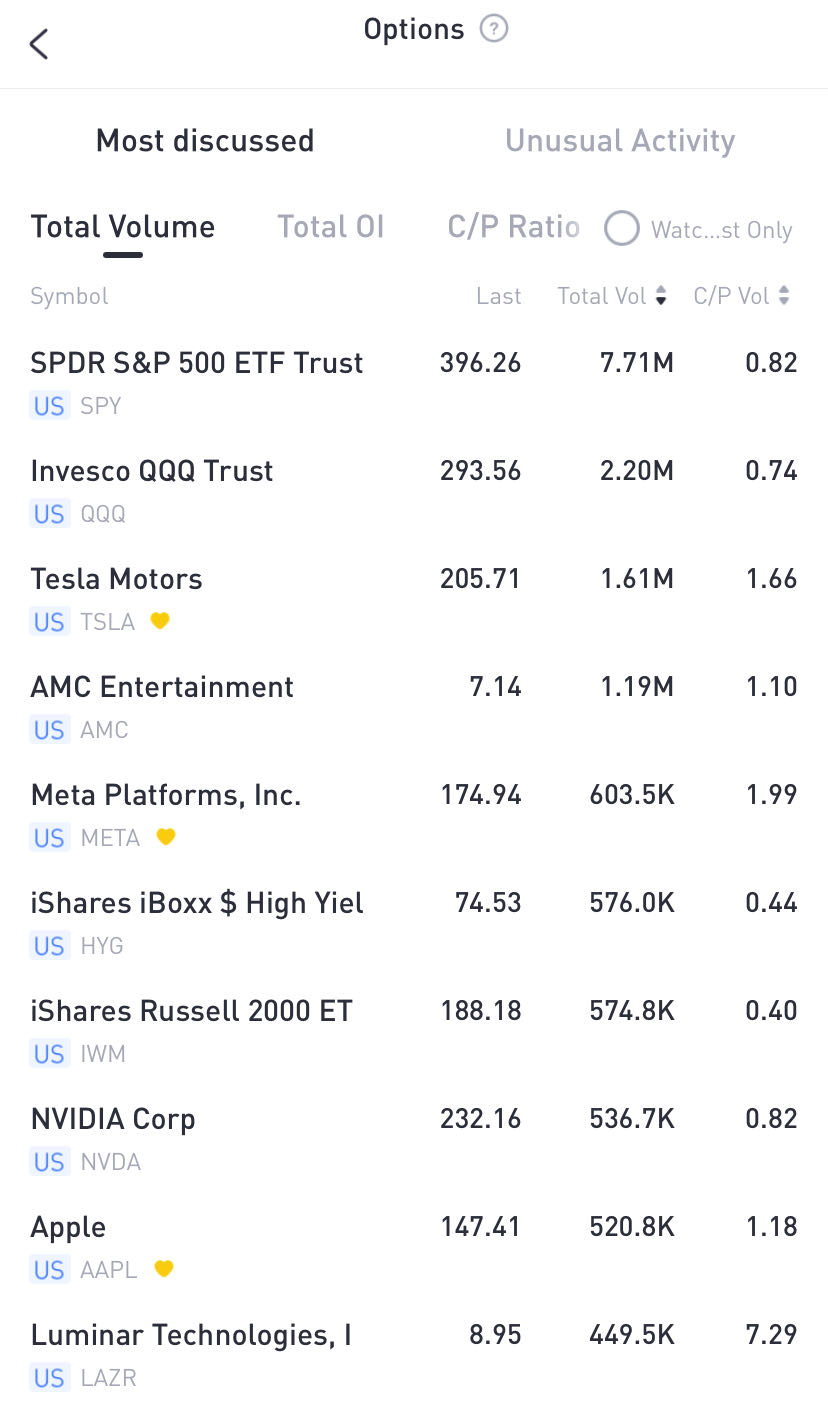
Task: Select the Most discussed tab
Action: 205,141
